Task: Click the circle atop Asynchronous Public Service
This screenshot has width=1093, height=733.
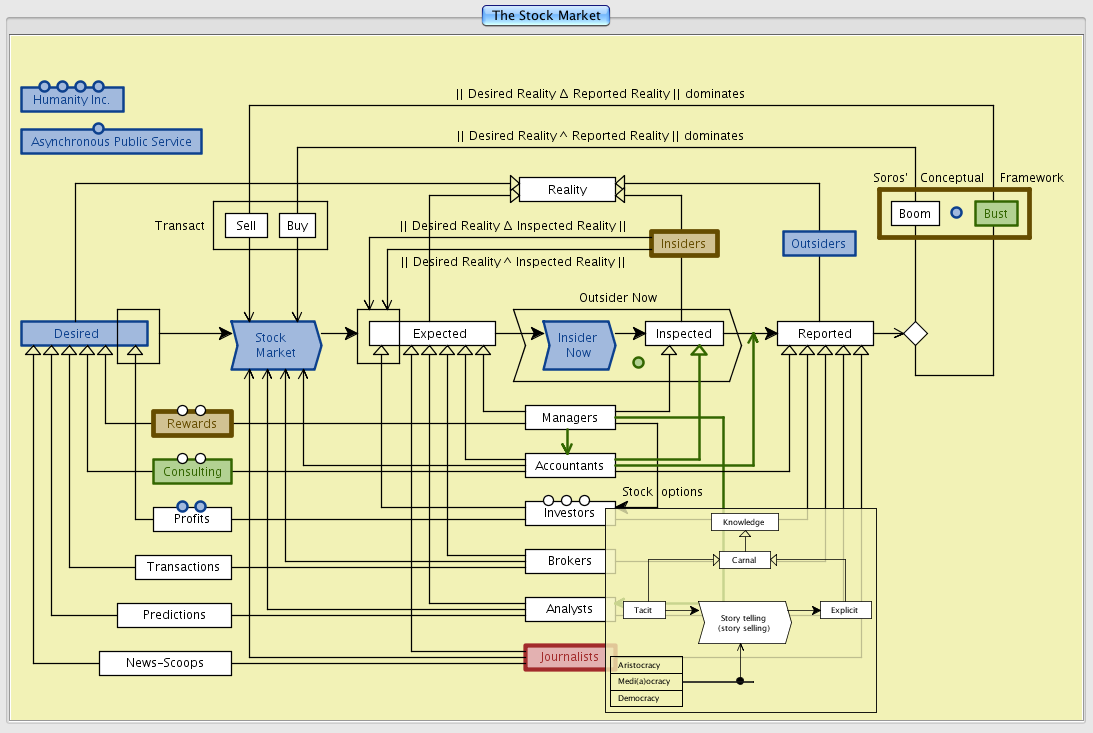Action: point(98,128)
